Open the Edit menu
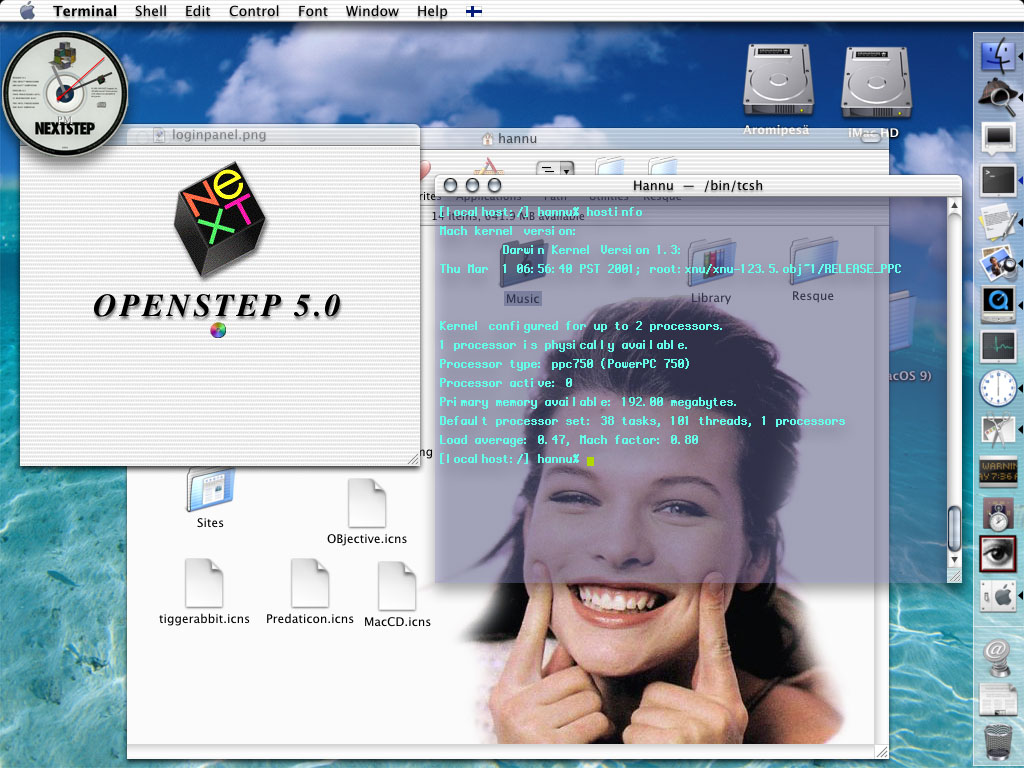 coord(197,11)
